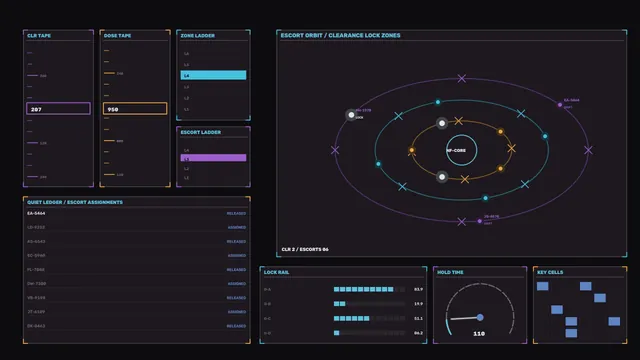Select the teal X marker at upper-right of middle orbit
The width and height of the screenshot is (640, 360).
point(521,113)
